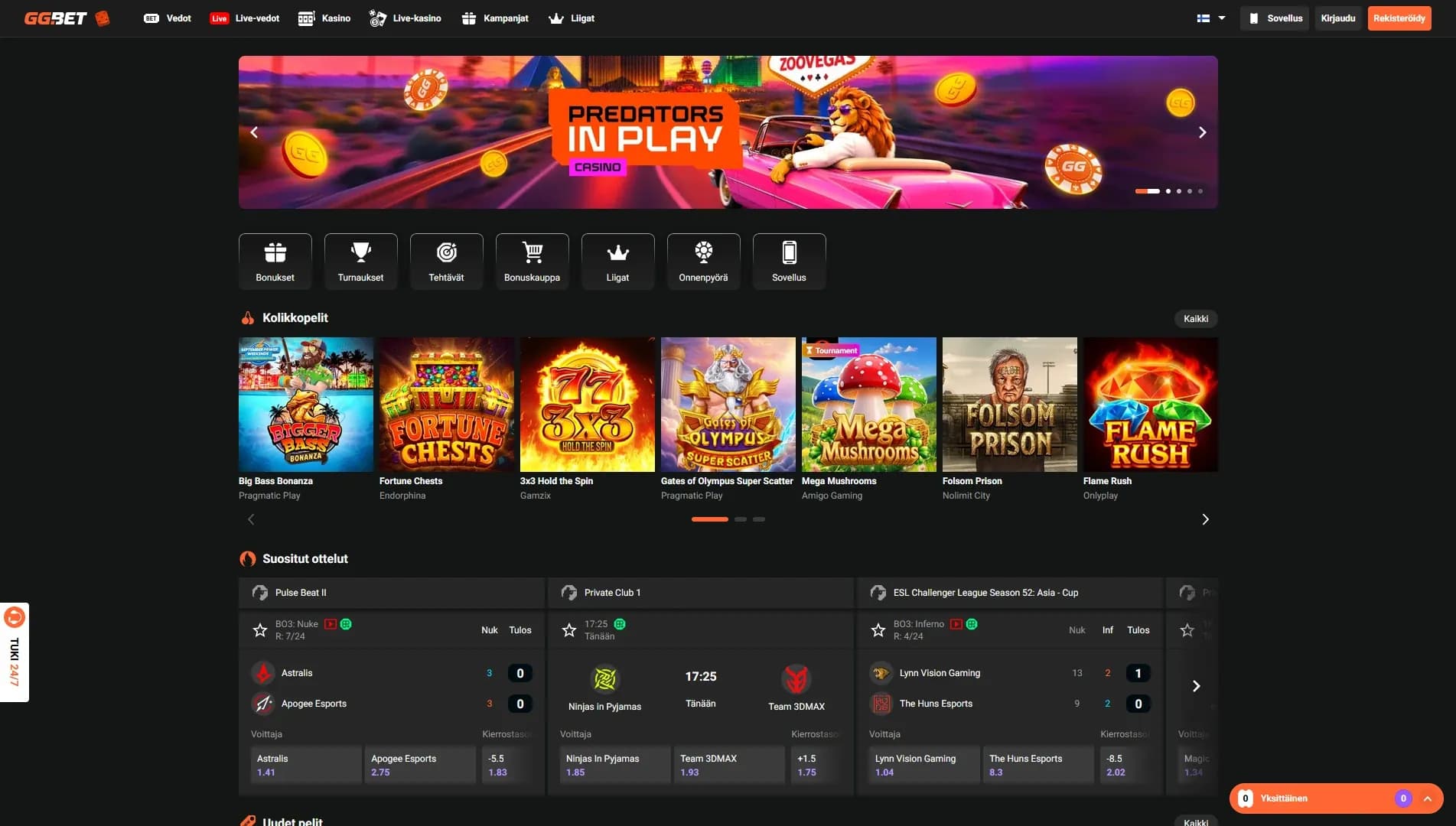Go to previous banner slide arrow
The height and width of the screenshot is (826, 1456).
coord(254,132)
